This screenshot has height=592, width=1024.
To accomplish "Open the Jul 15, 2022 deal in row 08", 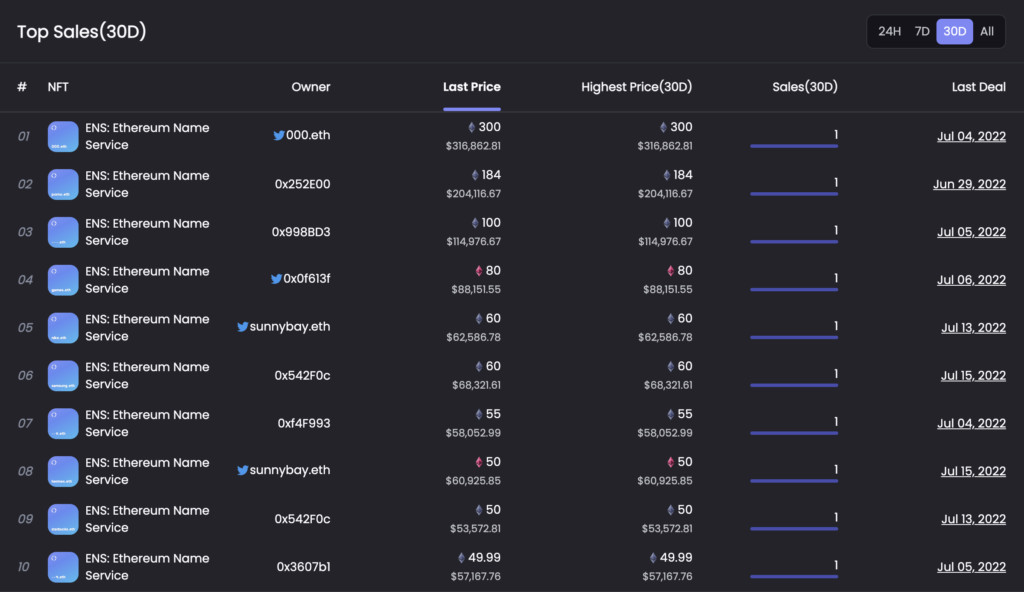I will pyautogui.click(x=973, y=471).
